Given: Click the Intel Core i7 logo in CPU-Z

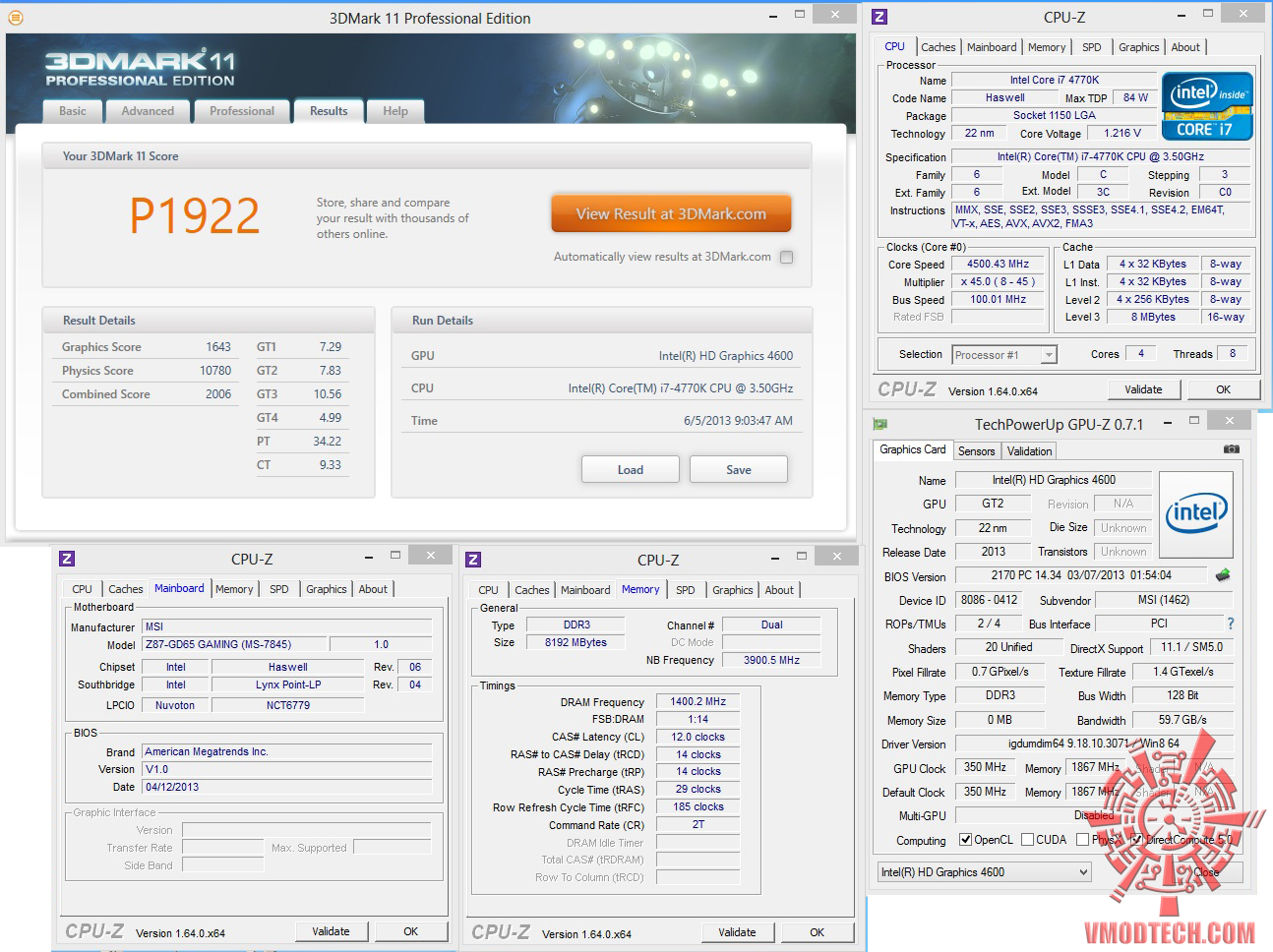Looking at the screenshot, I should click(1207, 106).
